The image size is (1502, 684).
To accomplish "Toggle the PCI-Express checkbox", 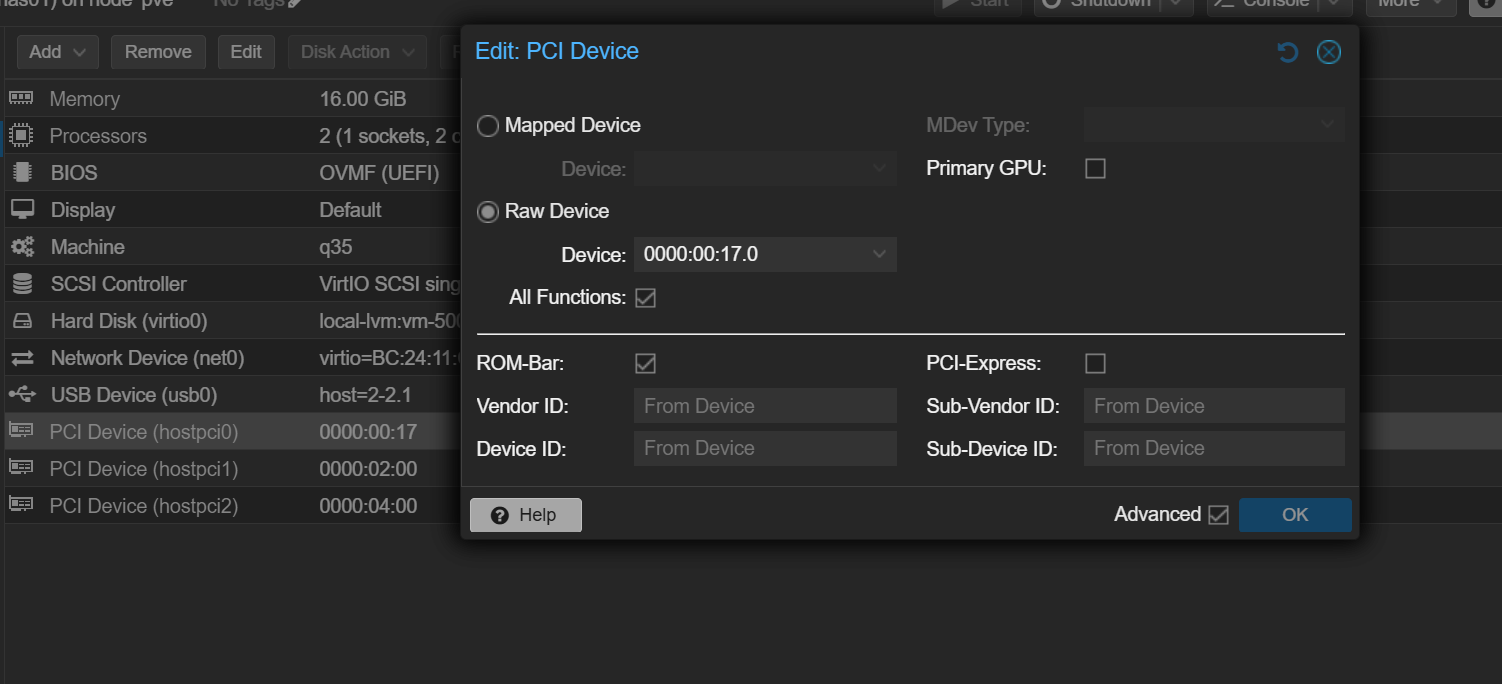I will click(1095, 364).
